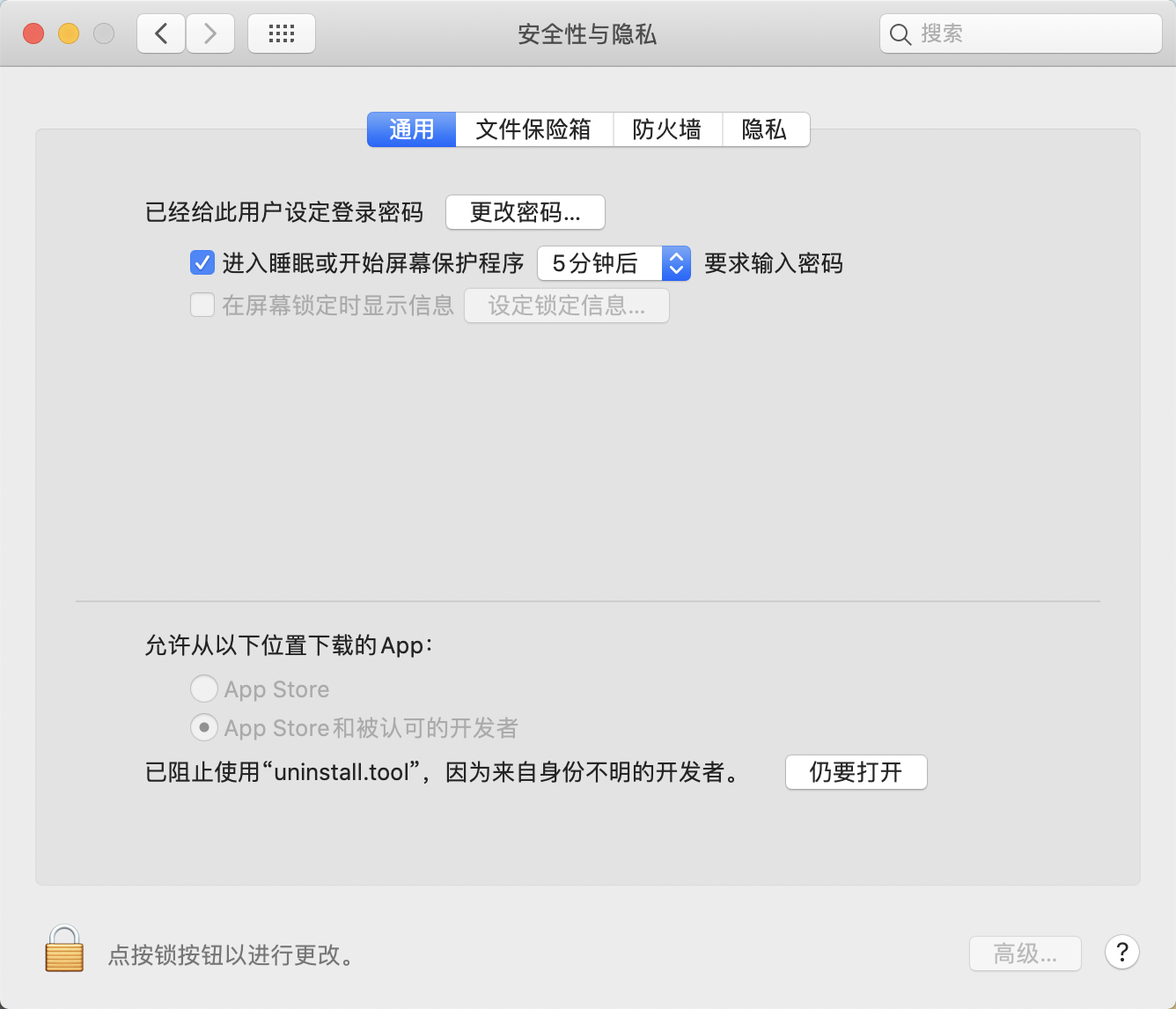Open help with the question mark button
Viewport: 1176px width, 1009px height.
pyautogui.click(x=1122, y=952)
